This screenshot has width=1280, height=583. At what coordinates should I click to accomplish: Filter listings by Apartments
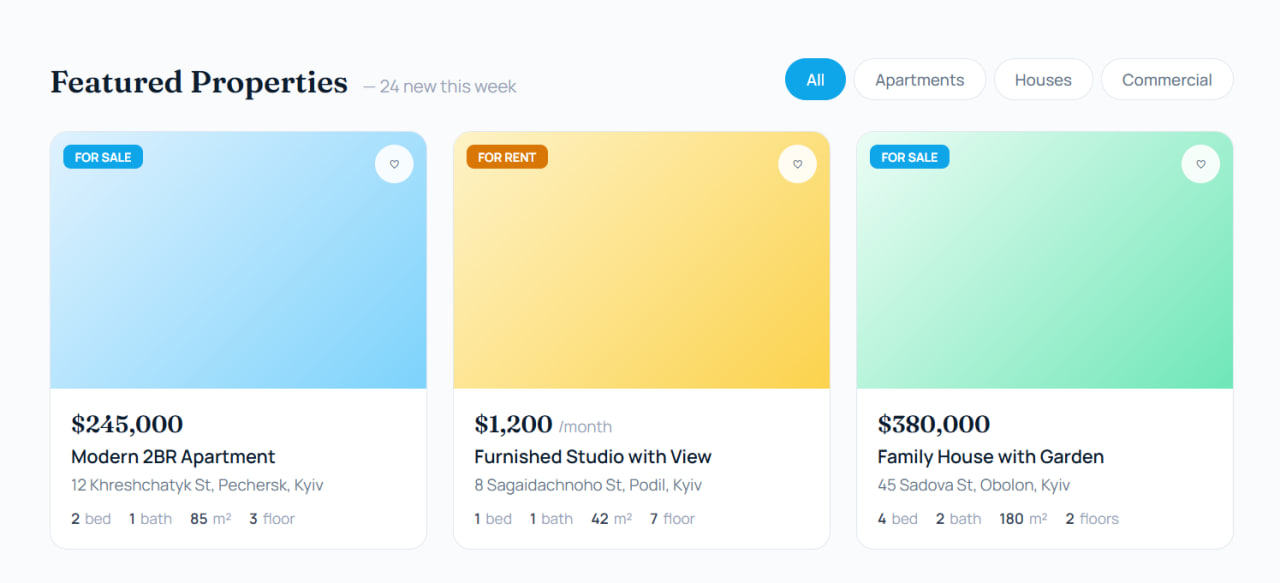coord(919,80)
